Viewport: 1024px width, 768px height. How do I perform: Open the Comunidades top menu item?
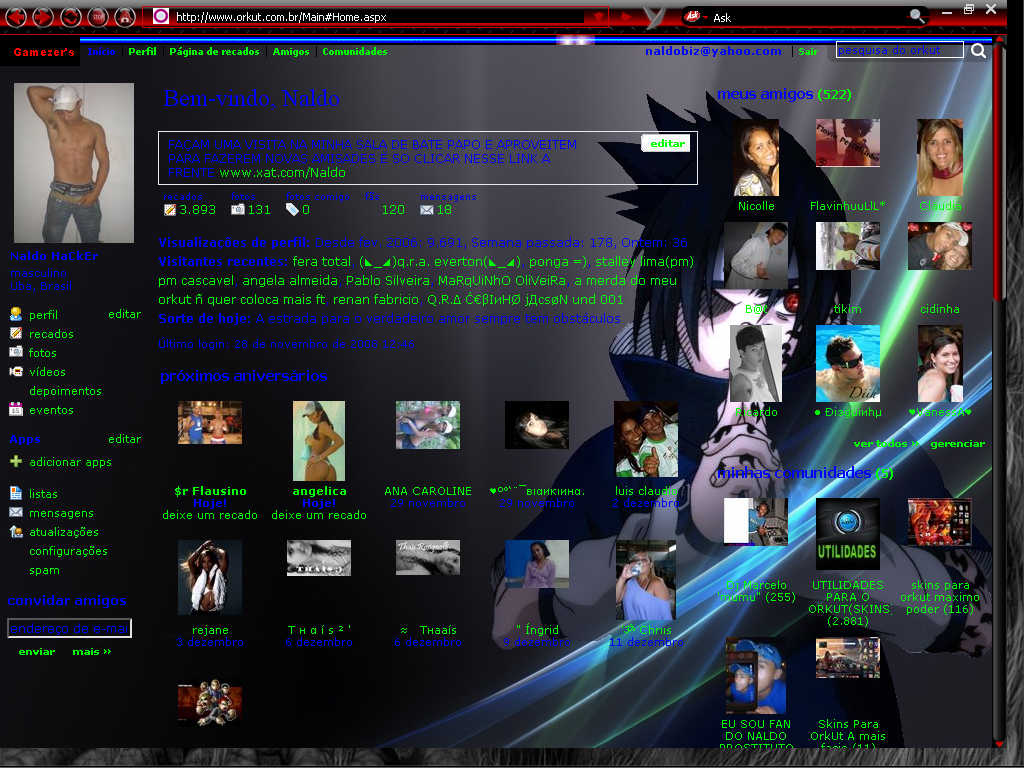click(x=355, y=52)
